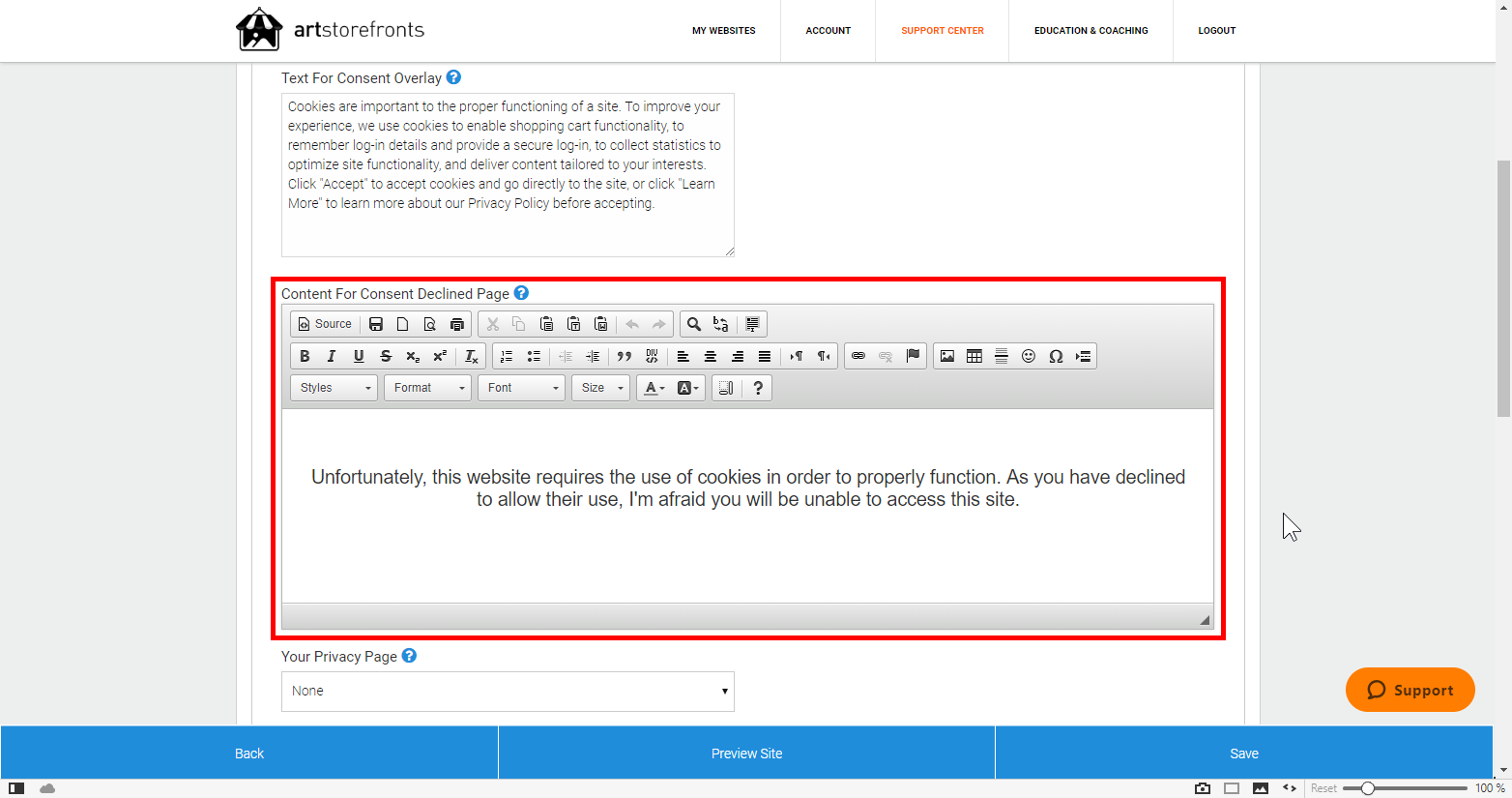
Task: Open Account menu
Action: pyautogui.click(x=829, y=31)
